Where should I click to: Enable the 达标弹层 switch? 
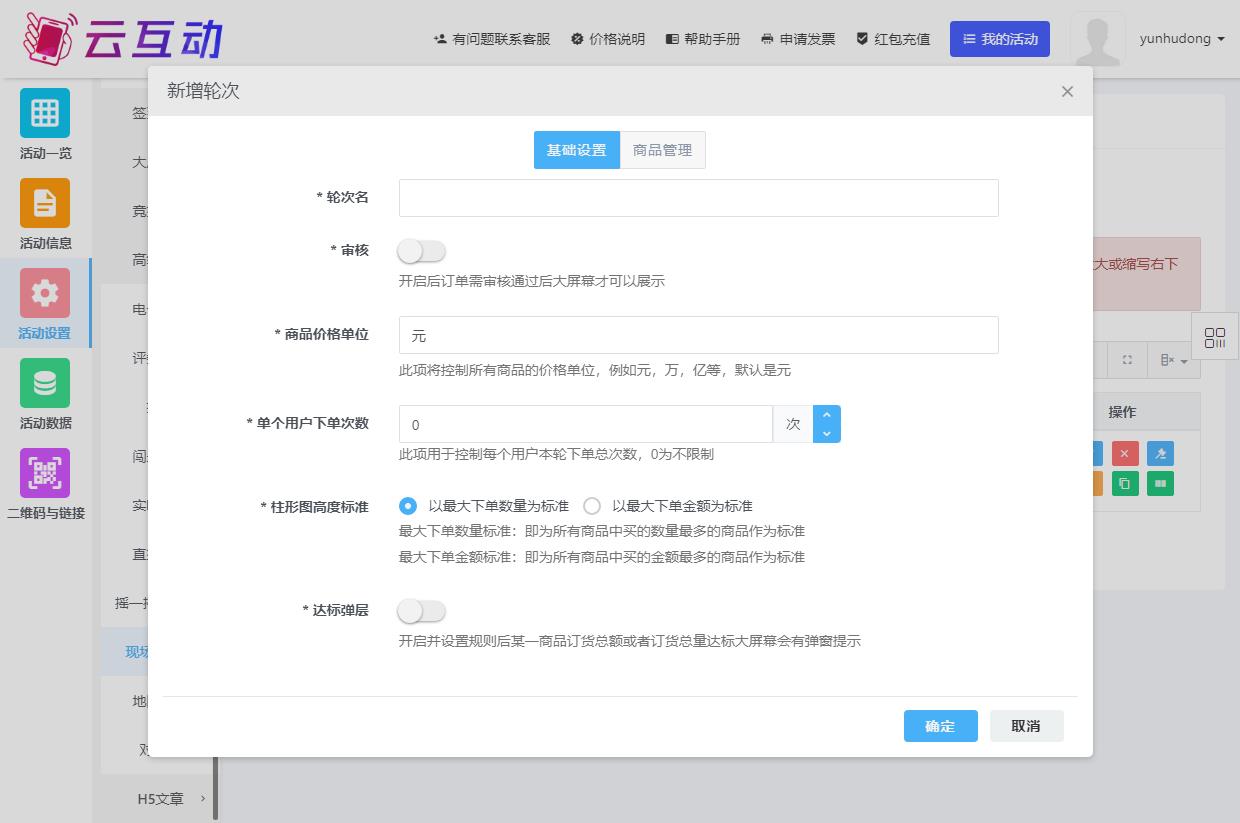point(421,610)
